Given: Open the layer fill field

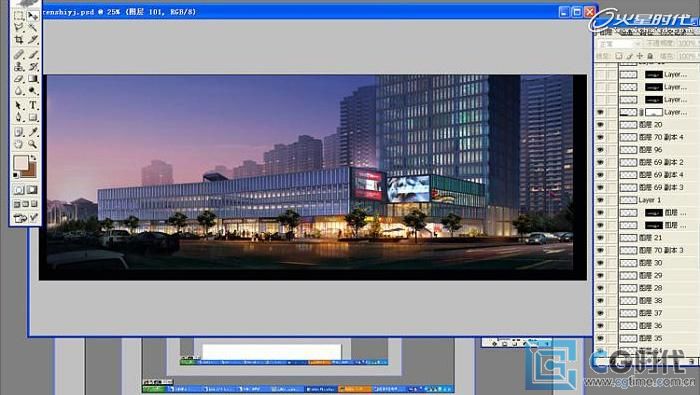Looking at the screenshot, I should coord(688,56).
